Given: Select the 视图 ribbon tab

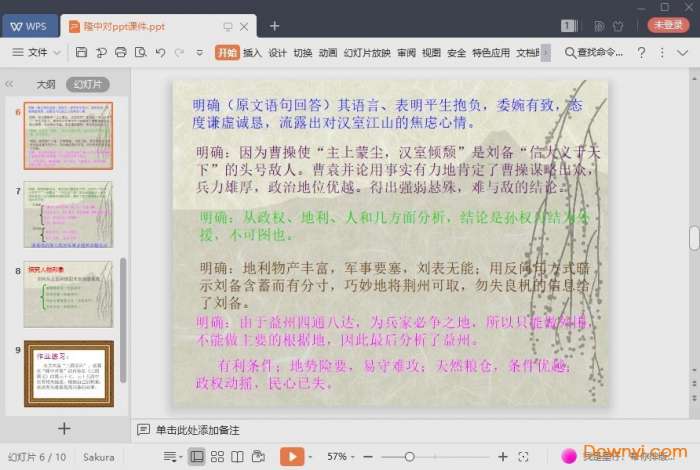Looking at the screenshot, I should 431,53.
